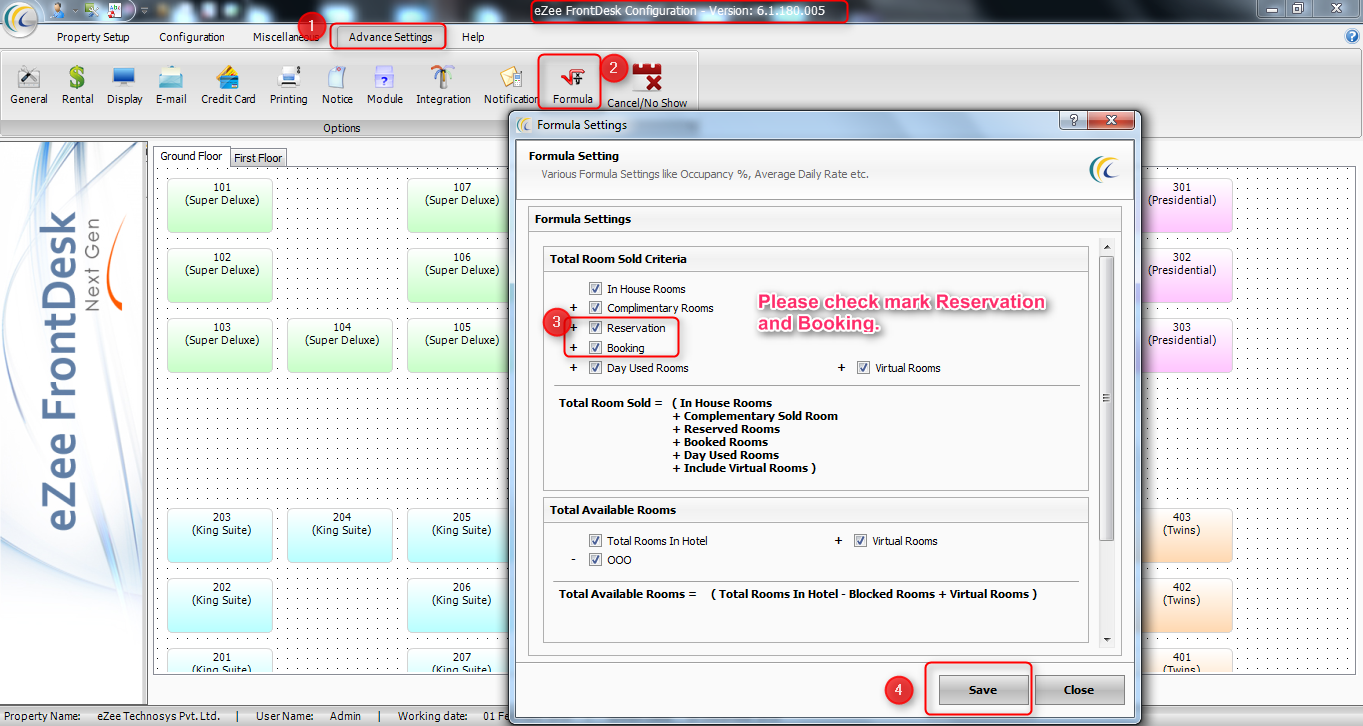Select room 301 Presidential tile

pos(1186,205)
